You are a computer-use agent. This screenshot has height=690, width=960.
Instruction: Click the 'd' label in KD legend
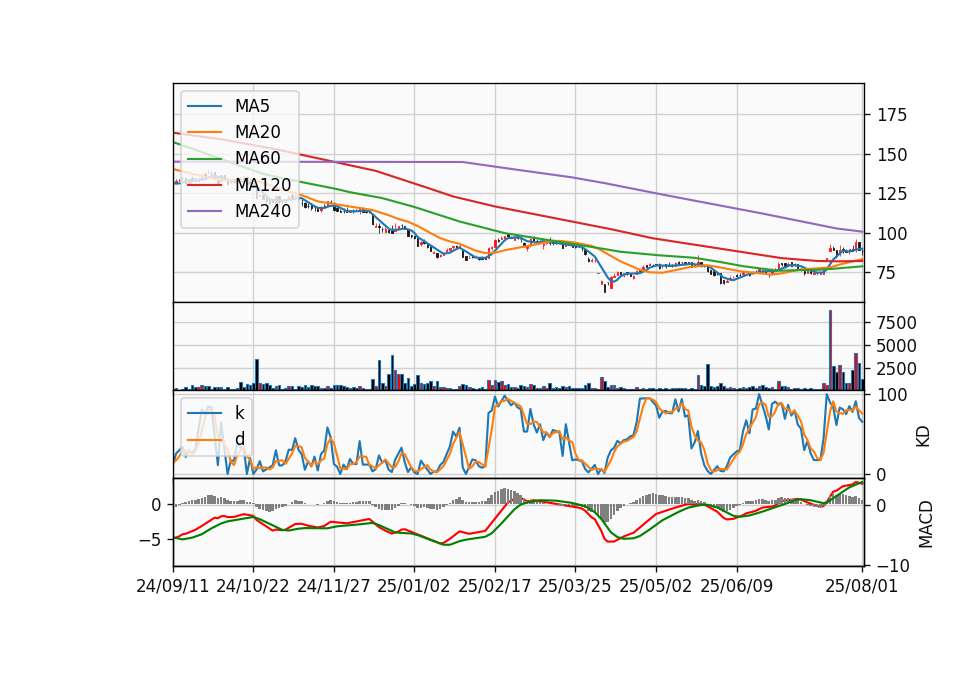click(x=240, y=439)
